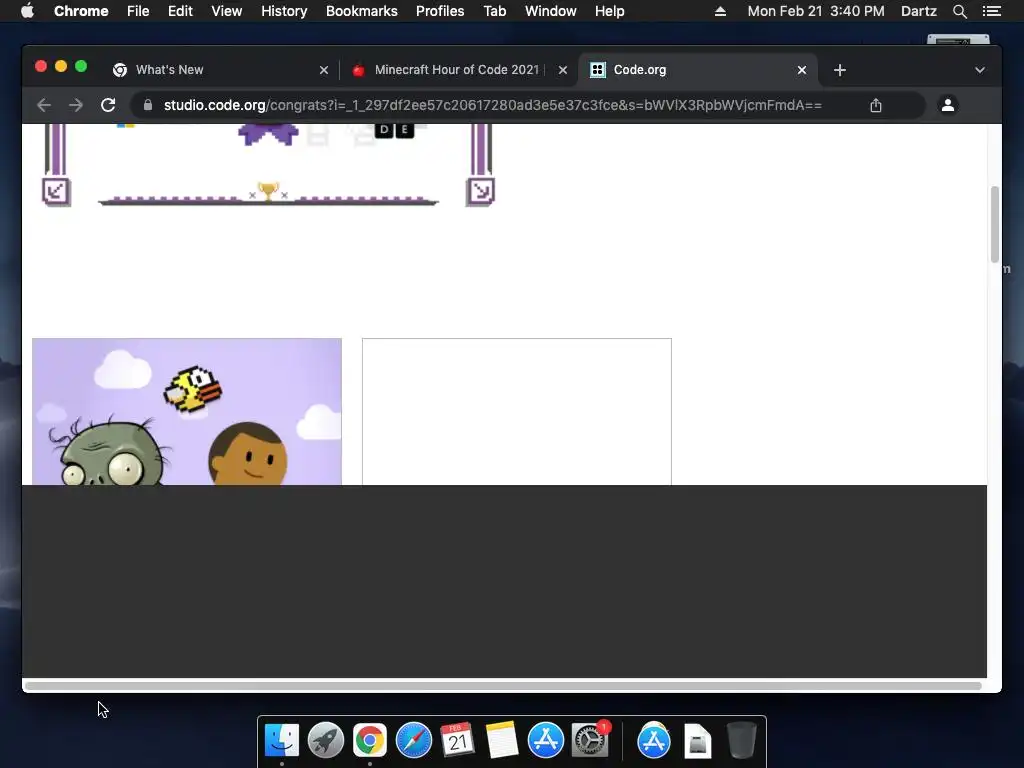Image resolution: width=1024 pixels, height=768 pixels.
Task: Open the Flappy bird and zombie thumbnail
Action: pos(187,411)
